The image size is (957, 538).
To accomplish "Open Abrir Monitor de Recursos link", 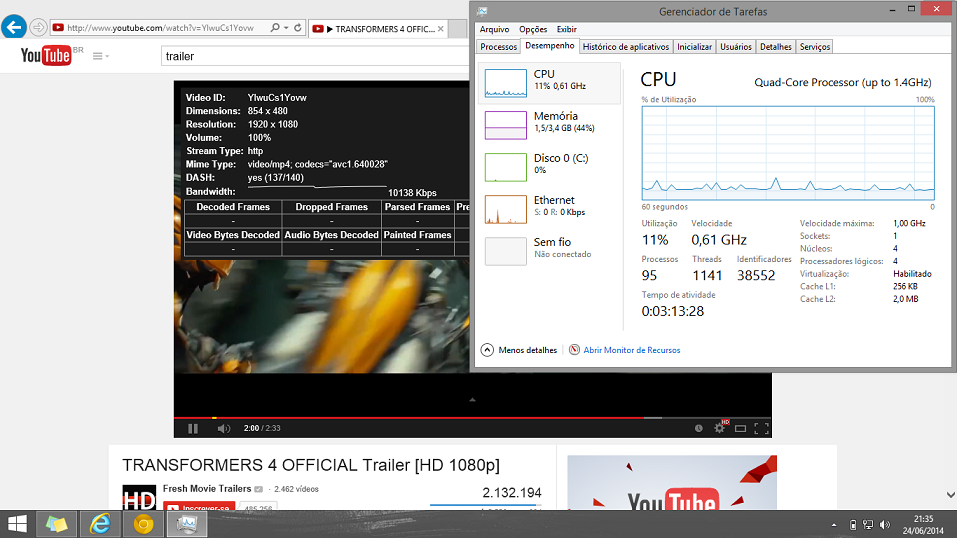I will click(x=632, y=351).
